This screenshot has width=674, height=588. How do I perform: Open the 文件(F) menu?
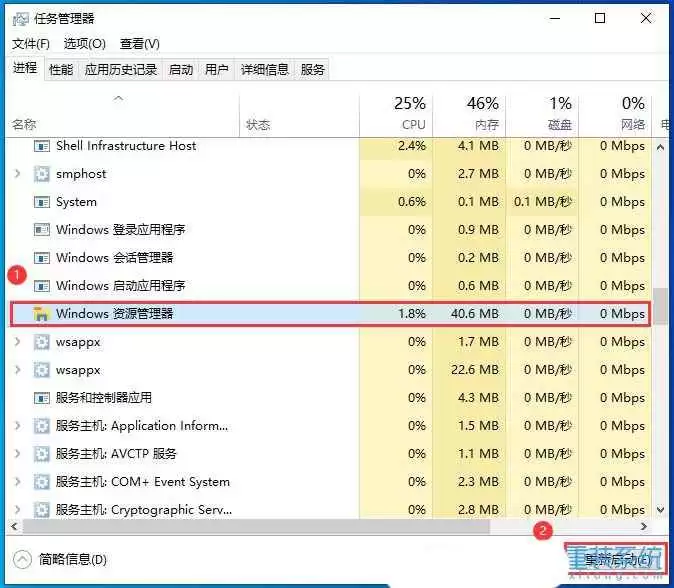point(31,43)
